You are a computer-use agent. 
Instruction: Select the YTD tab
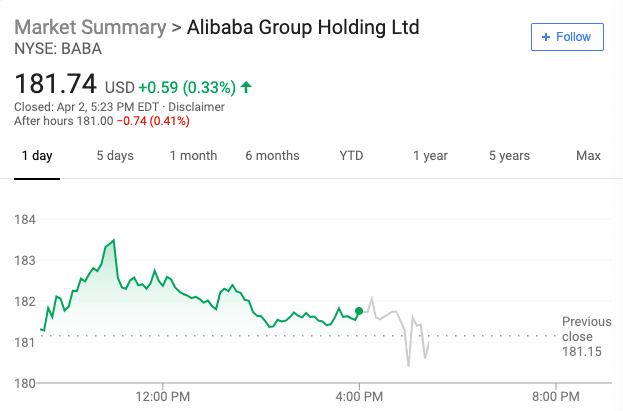click(x=351, y=156)
